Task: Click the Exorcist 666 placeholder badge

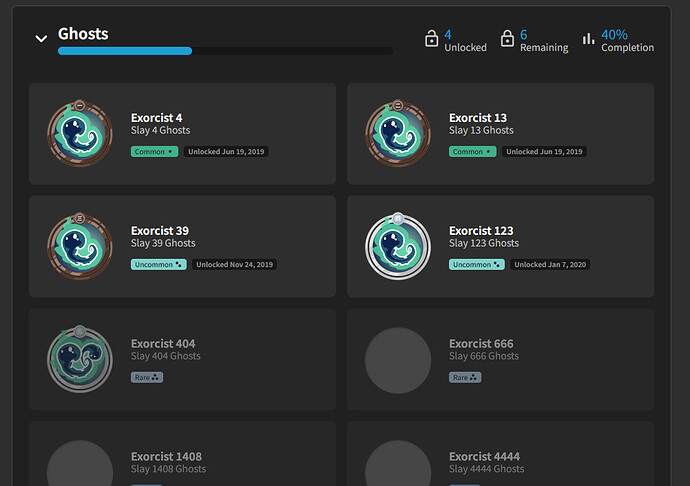Action: click(x=398, y=360)
